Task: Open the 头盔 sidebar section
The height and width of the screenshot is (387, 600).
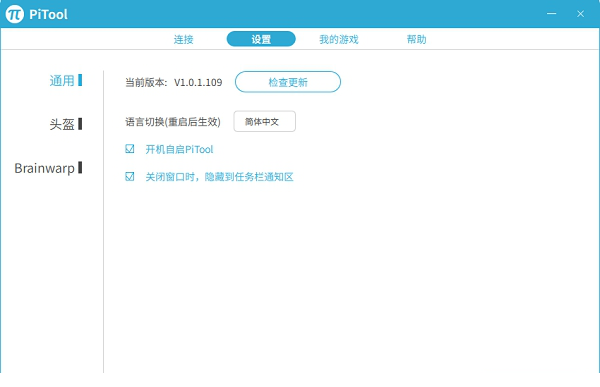Action: (65, 124)
